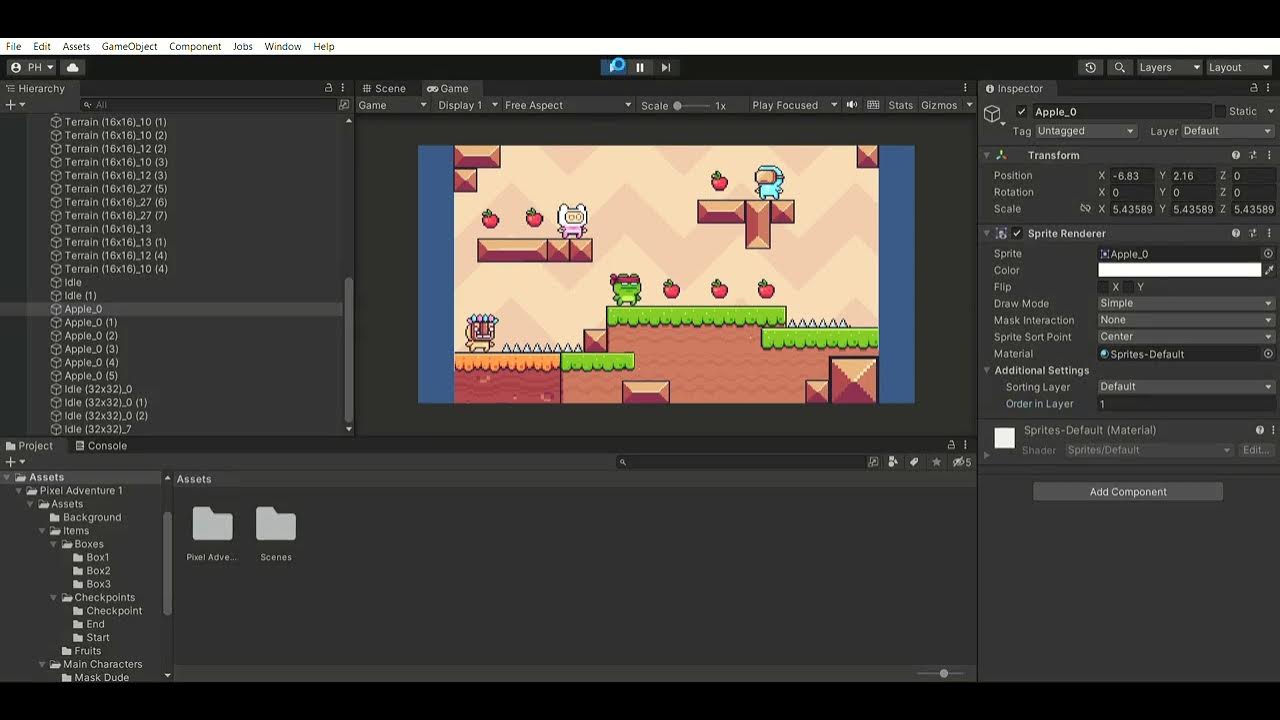Open the Free Aspect dropdown
The height and width of the screenshot is (720, 1280).
[x=568, y=105]
